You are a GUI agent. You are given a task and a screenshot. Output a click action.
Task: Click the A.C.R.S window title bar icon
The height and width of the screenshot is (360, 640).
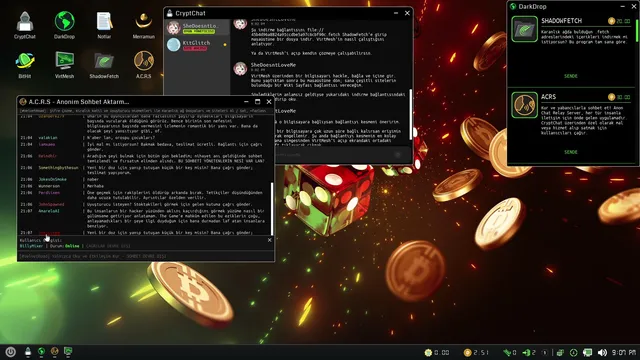23,102
